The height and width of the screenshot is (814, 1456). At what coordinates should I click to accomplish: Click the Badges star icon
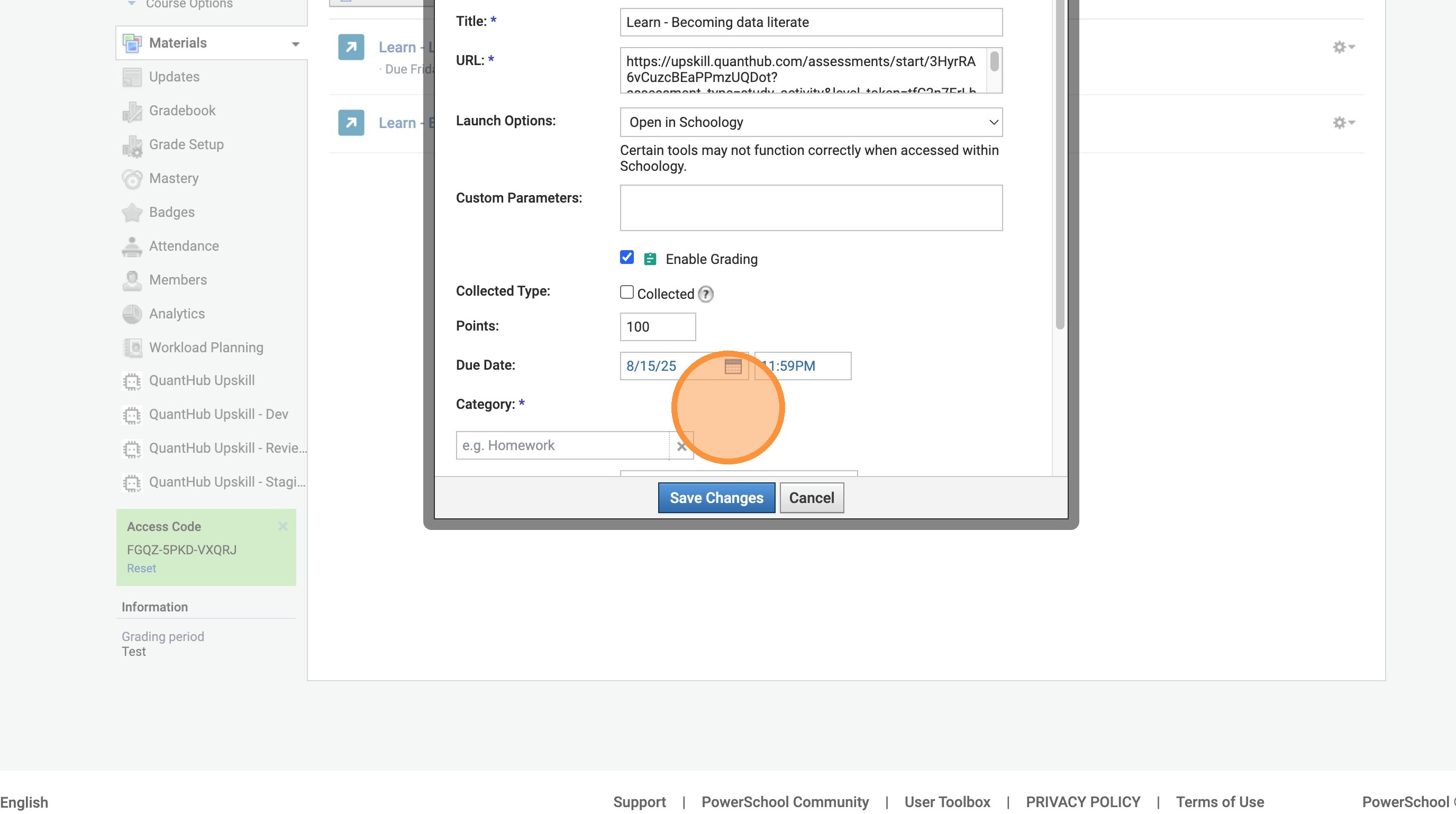pyautogui.click(x=132, y=213)
